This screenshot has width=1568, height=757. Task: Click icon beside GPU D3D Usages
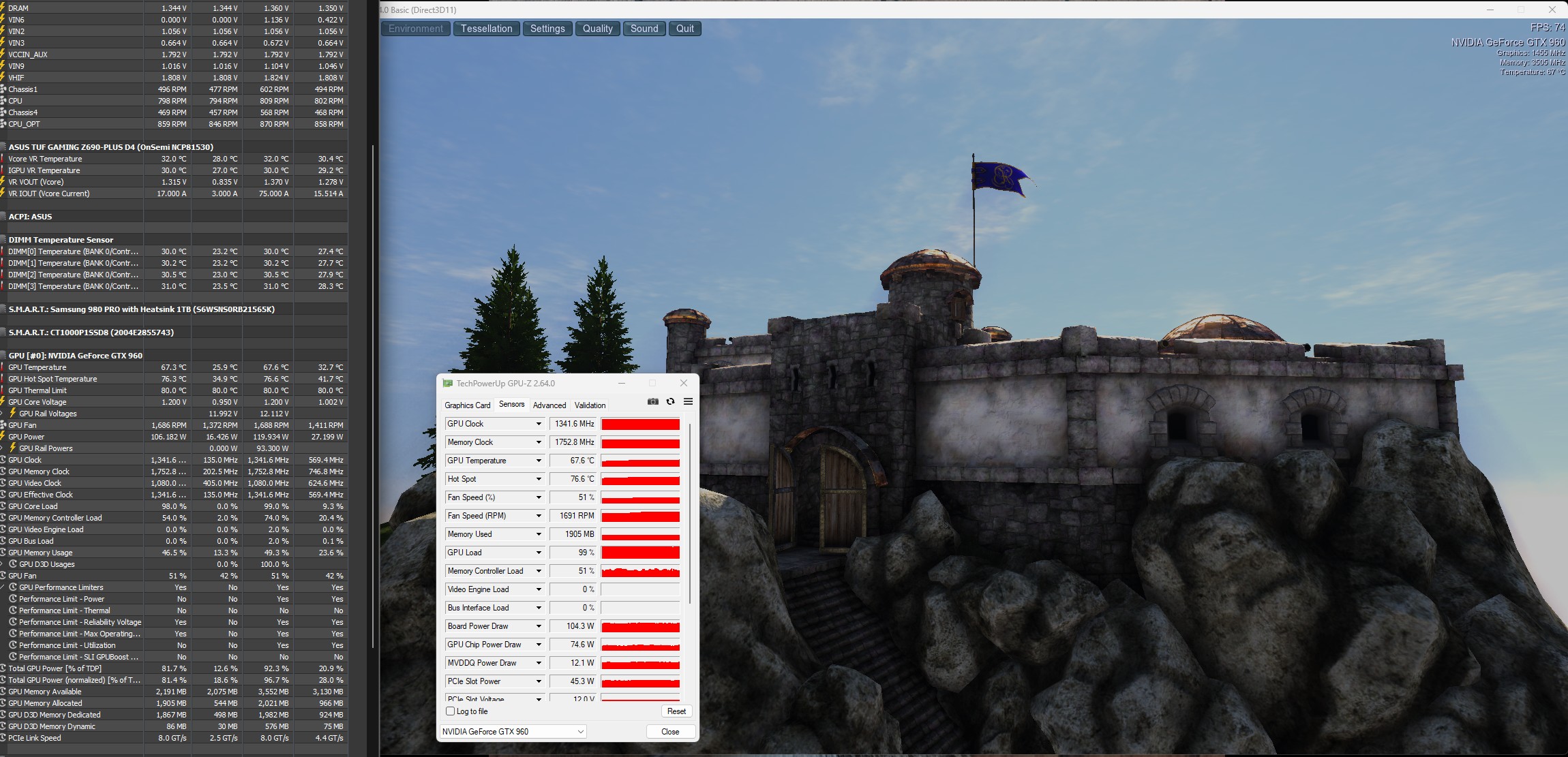[x=13, y=564]
